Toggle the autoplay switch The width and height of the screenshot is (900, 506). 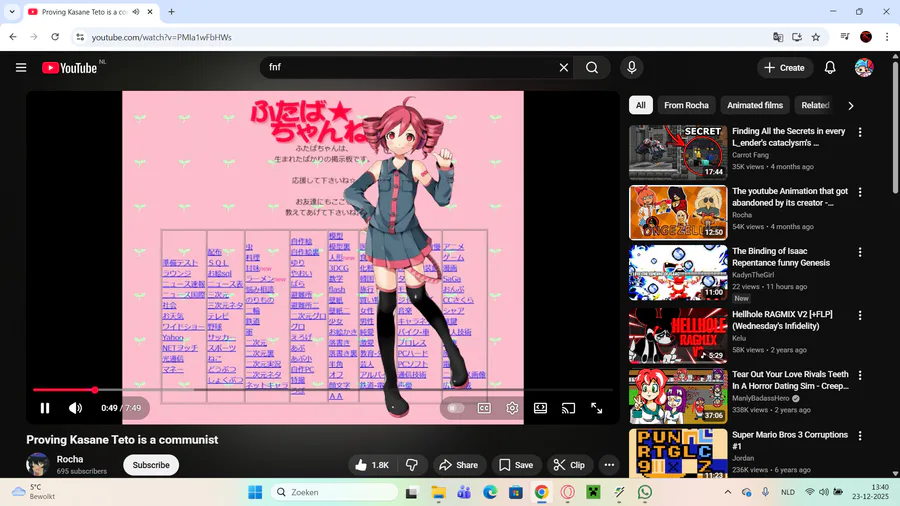click(x=456, y=408)
